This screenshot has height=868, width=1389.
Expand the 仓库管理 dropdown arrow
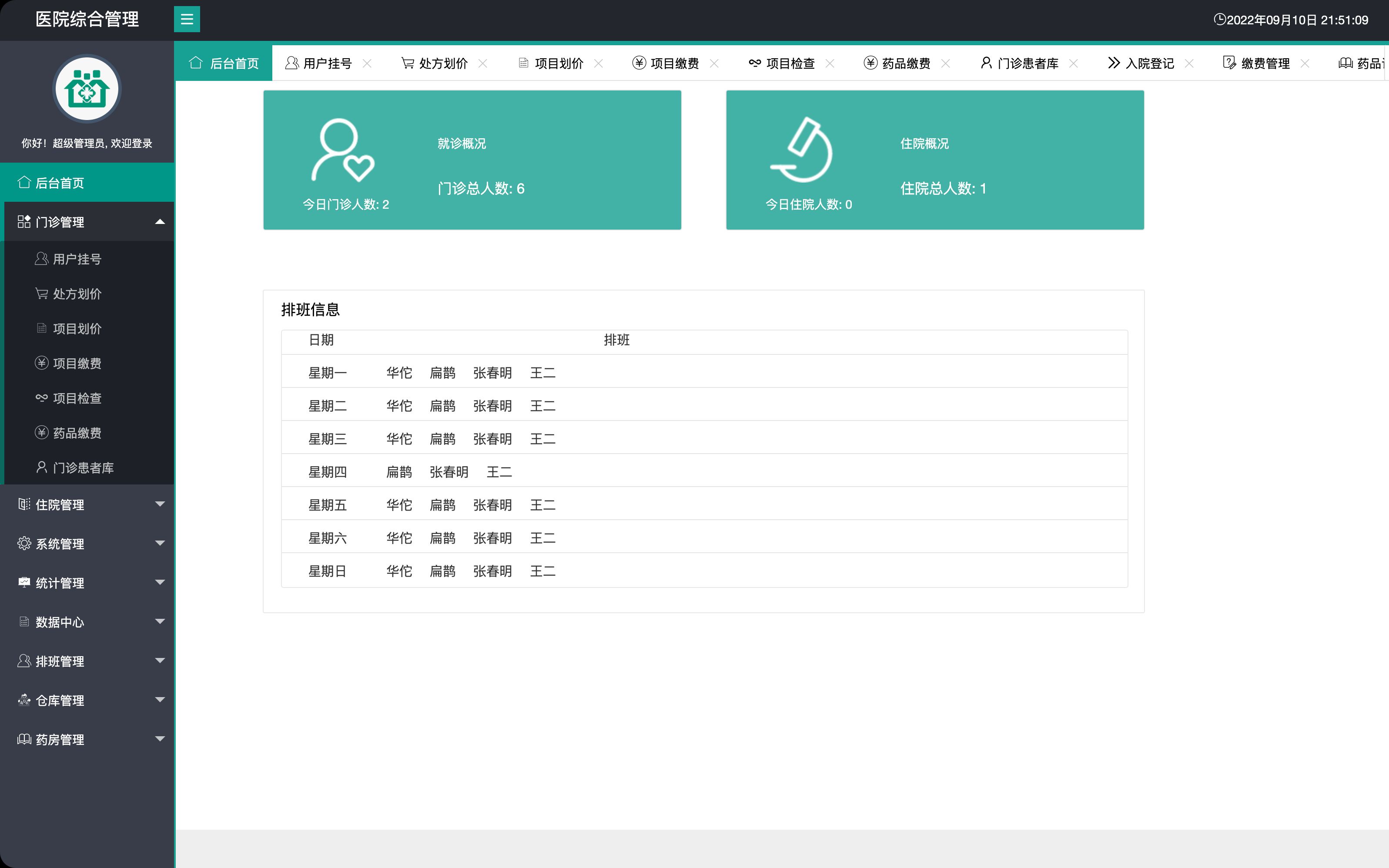pos(160,700)
